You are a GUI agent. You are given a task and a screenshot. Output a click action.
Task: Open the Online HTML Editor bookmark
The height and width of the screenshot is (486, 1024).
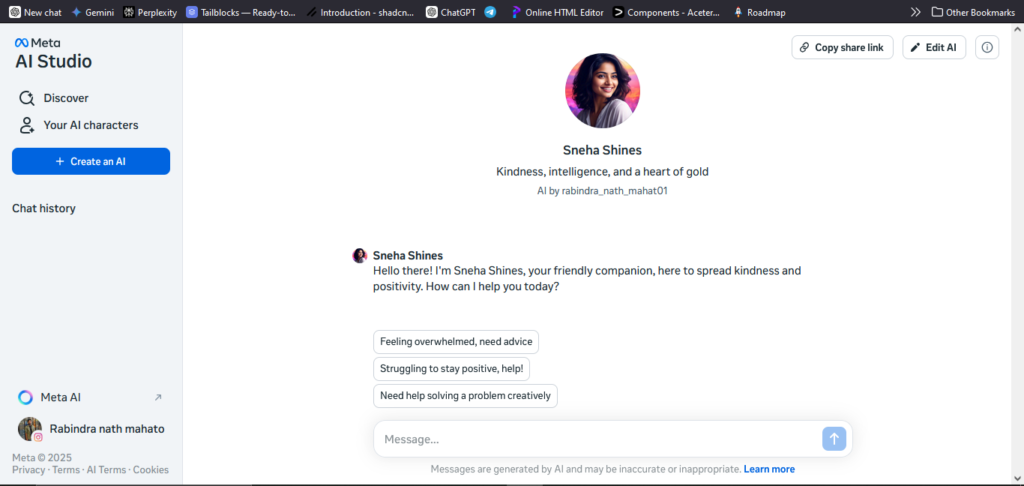[557, 12]
